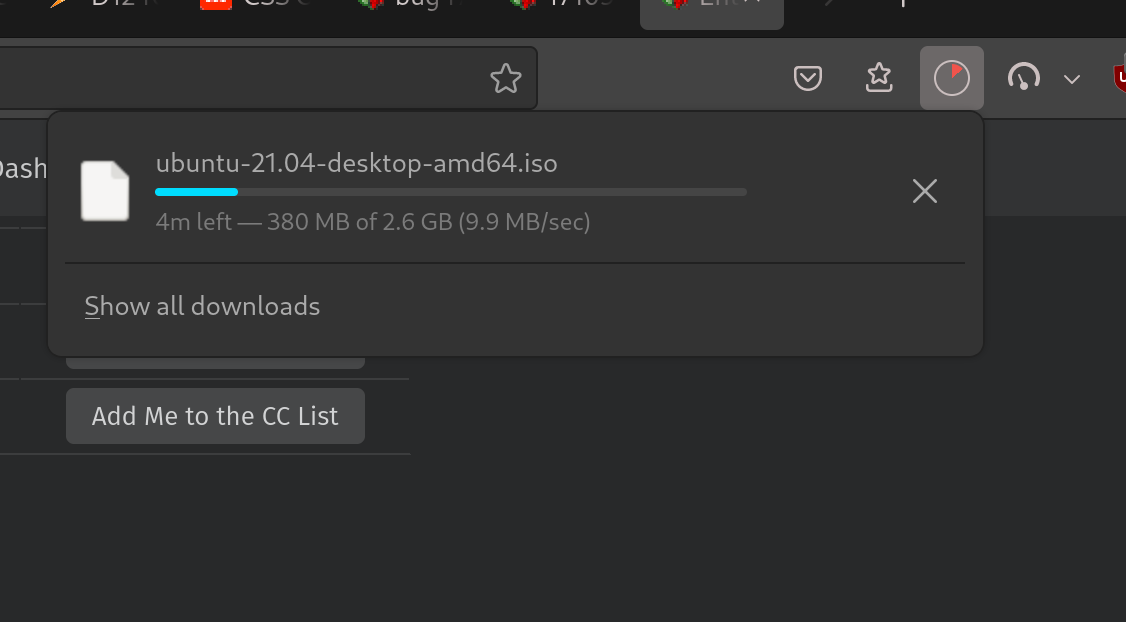Select the currently active Ent tab
This screenshot has width=1126, height=622.
pos(711,6)
